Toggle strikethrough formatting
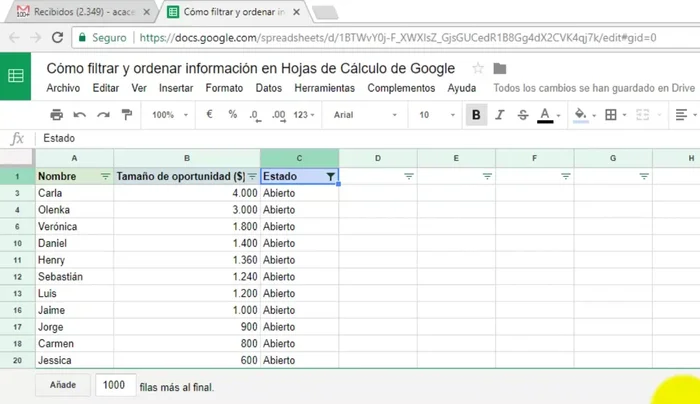Image resolution: width=700 pixels, height=404 pixels. point(522,115)
